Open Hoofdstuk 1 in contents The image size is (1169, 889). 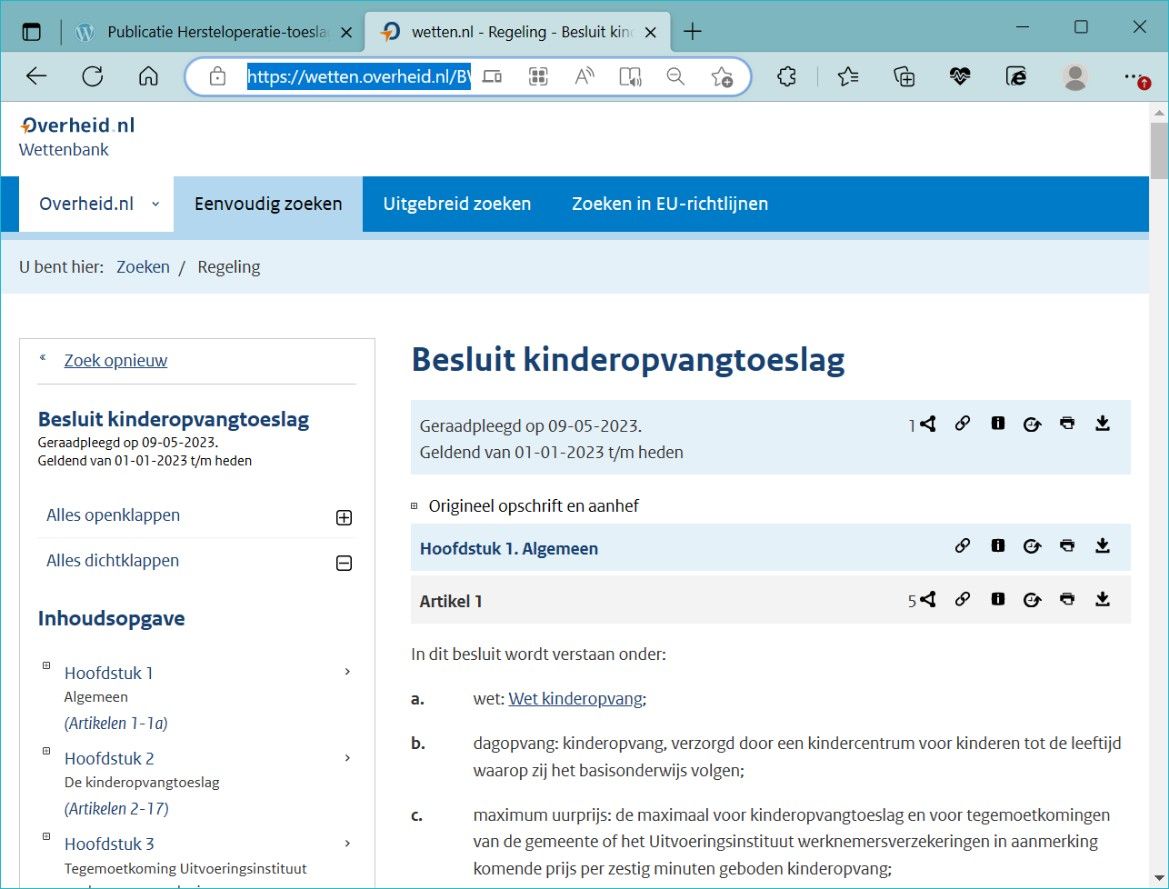point(109,673)
